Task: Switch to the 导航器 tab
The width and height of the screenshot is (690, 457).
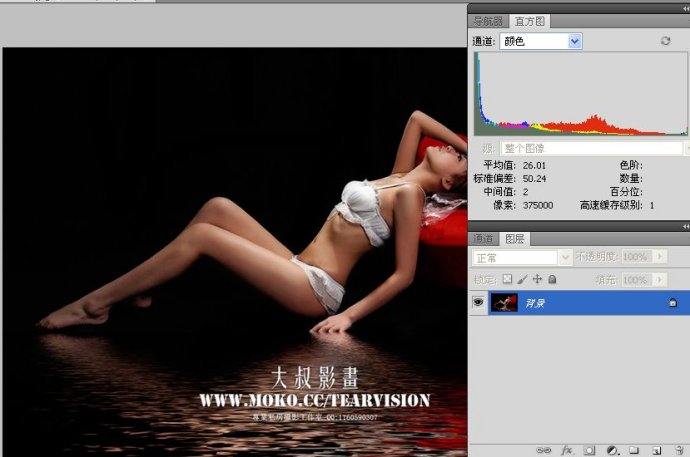Action: tap(488, 21)
